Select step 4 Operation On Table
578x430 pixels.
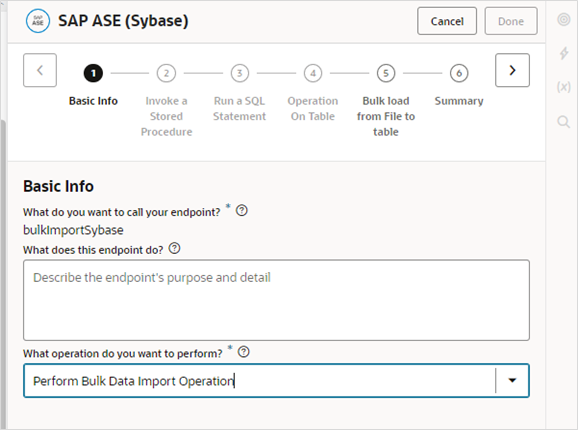pos(313,73)
